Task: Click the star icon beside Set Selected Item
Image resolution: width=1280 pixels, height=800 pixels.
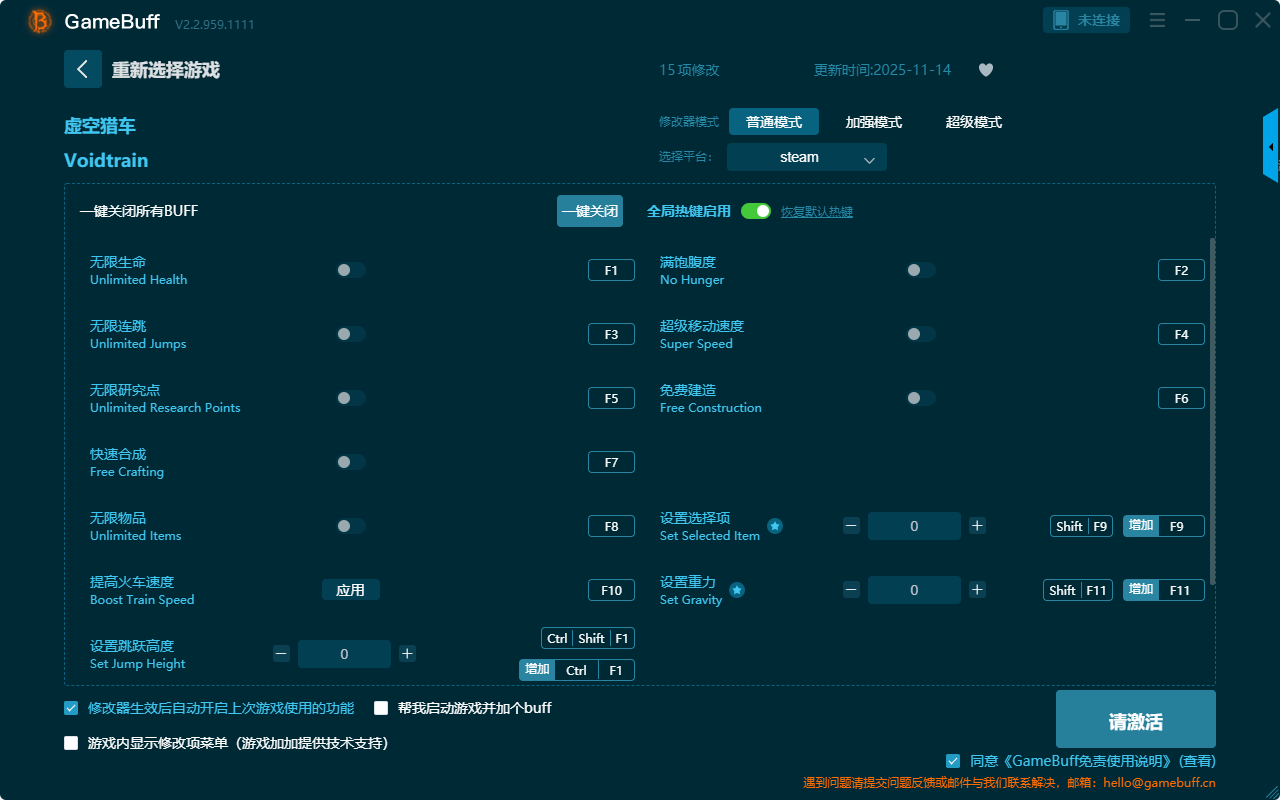Action: tap(775, 526)
